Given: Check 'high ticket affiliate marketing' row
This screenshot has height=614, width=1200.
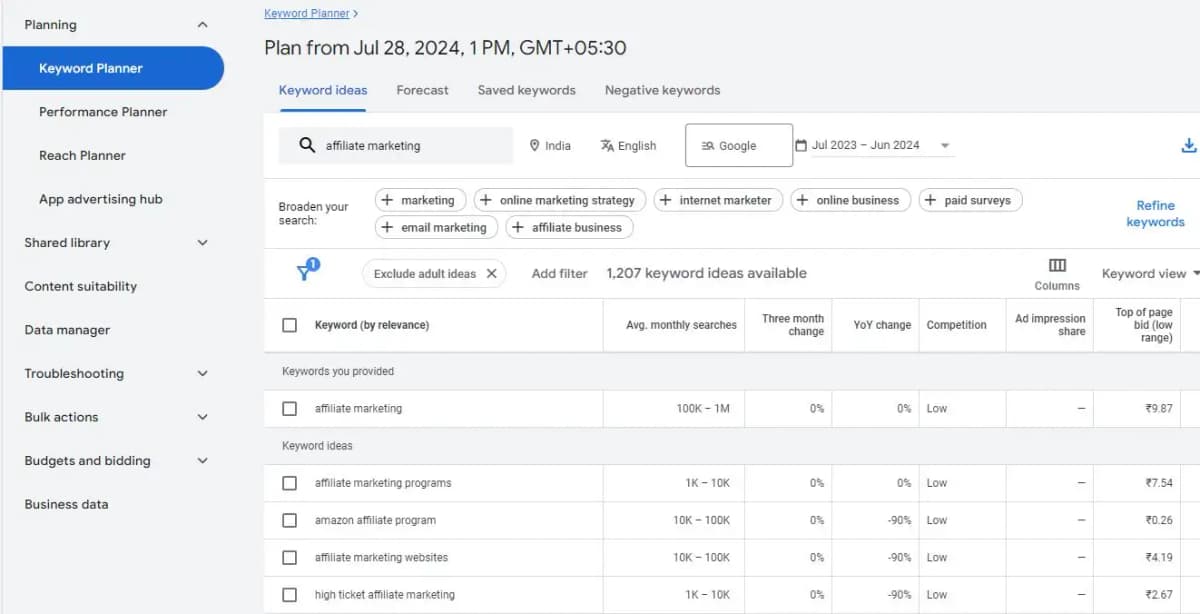Looking at the screenshot, I should tap(290, 594).
